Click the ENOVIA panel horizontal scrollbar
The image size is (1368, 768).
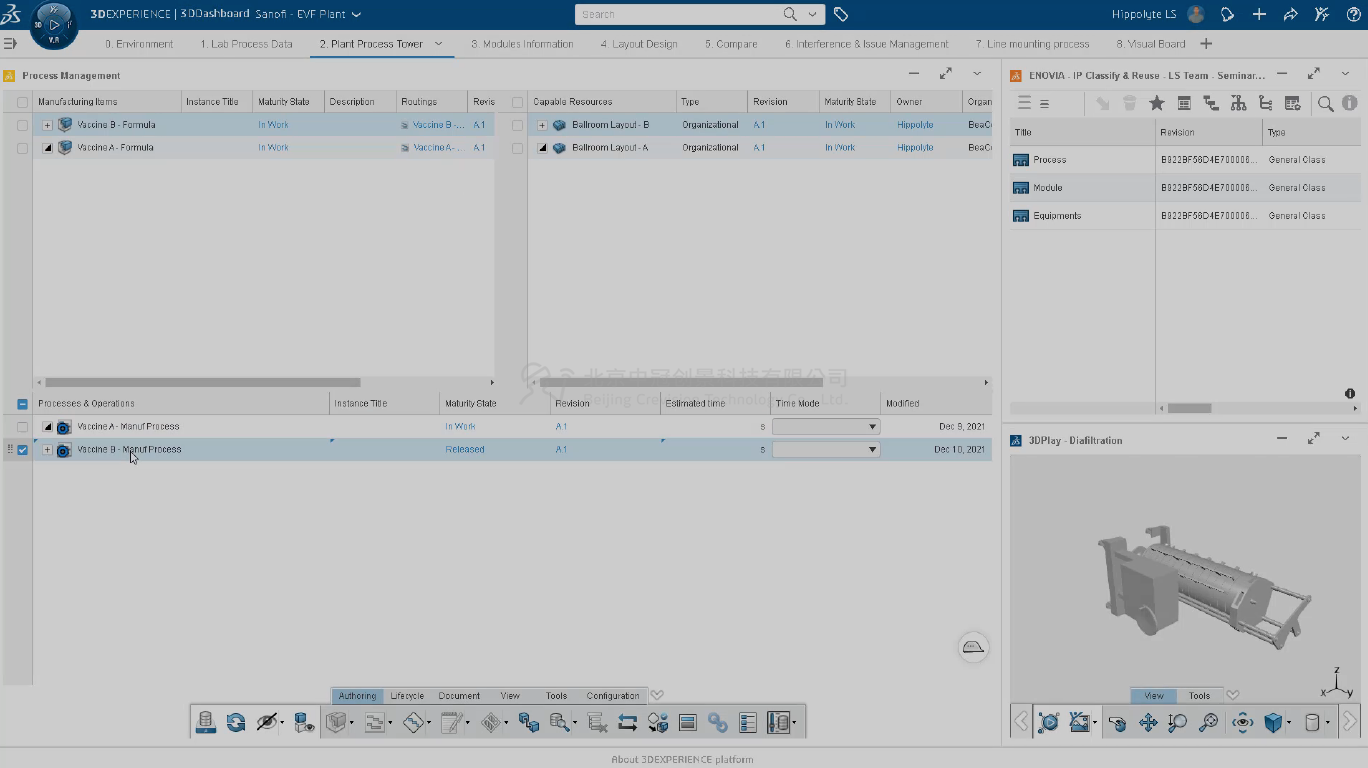(1189, 408)
